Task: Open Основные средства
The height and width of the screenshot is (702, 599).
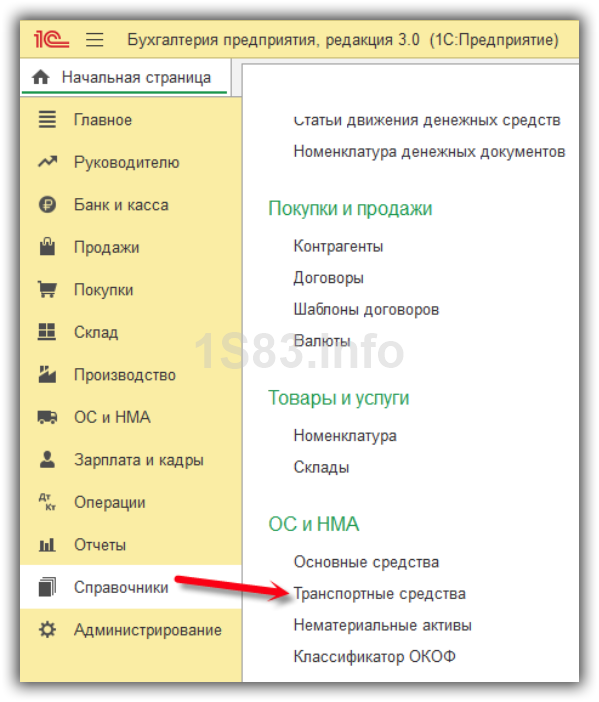Action: pos(366,562)
